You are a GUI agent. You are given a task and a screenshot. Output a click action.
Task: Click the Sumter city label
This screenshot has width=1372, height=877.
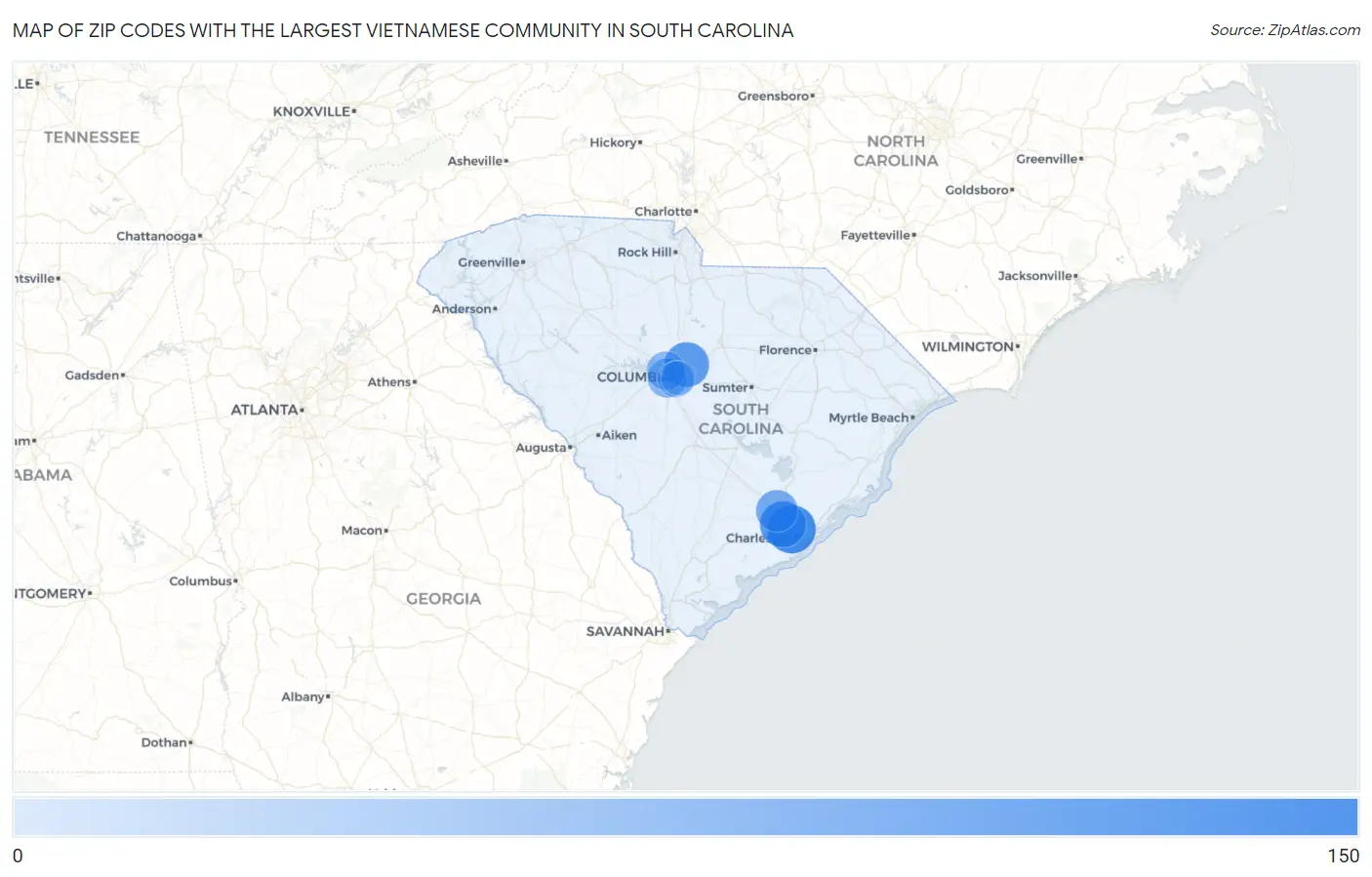(x=725, y=387)
